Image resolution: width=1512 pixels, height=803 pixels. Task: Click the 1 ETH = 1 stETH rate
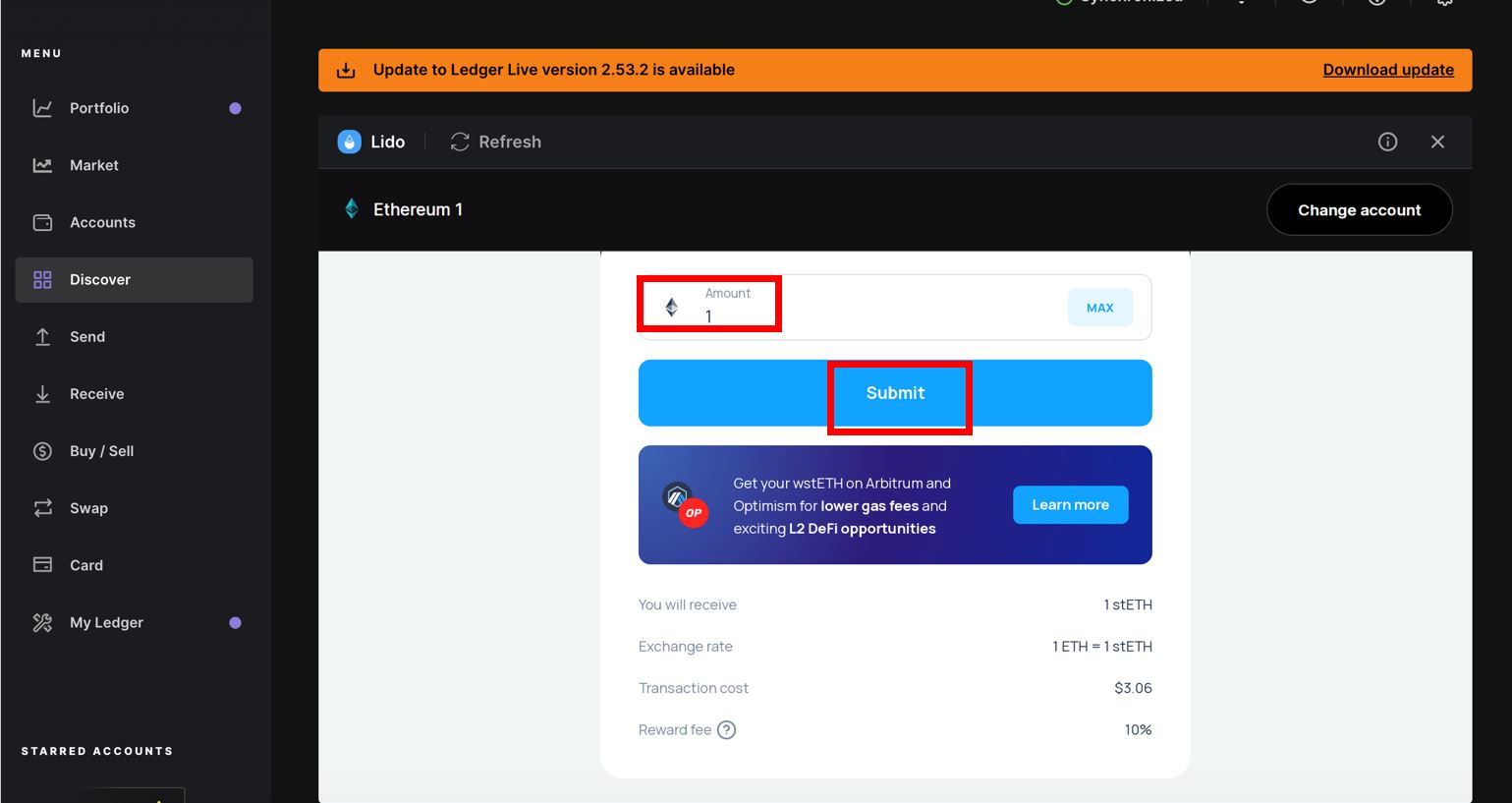click(x=1101, y=647)
